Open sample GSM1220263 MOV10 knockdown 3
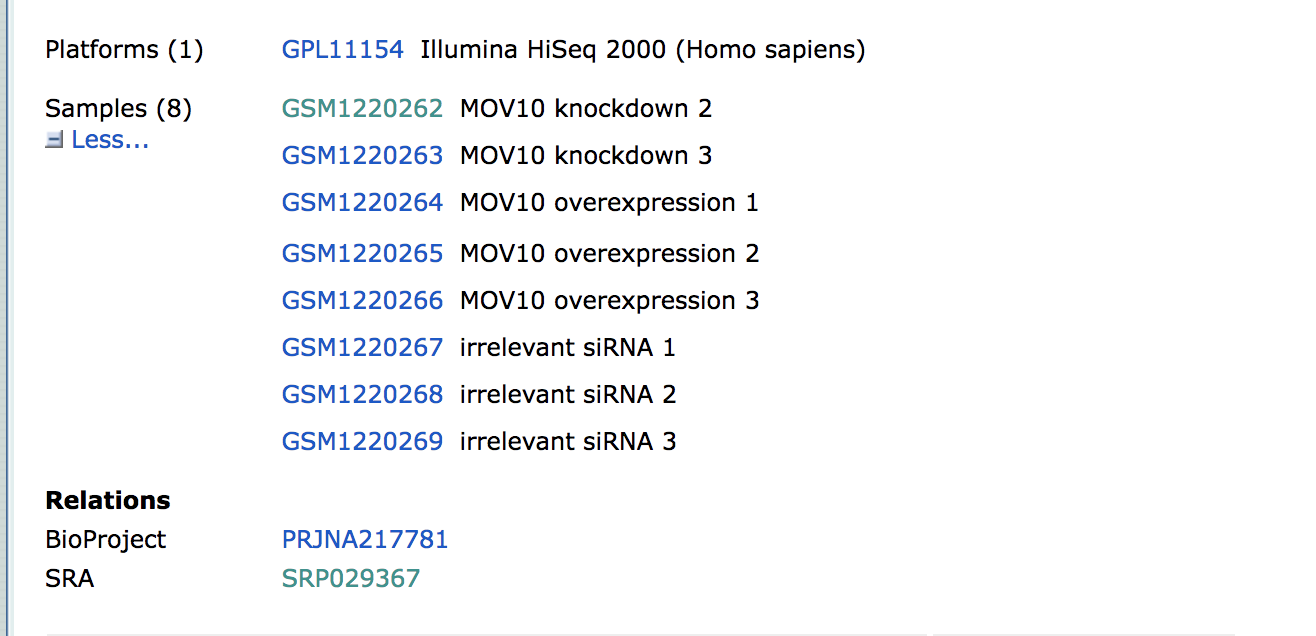This screenshot has height=636, width=1316. point(362,155)
